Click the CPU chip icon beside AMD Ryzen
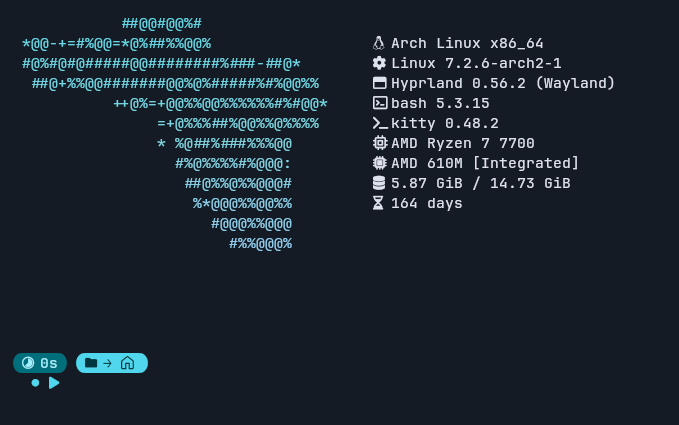 tap(380, 143)
